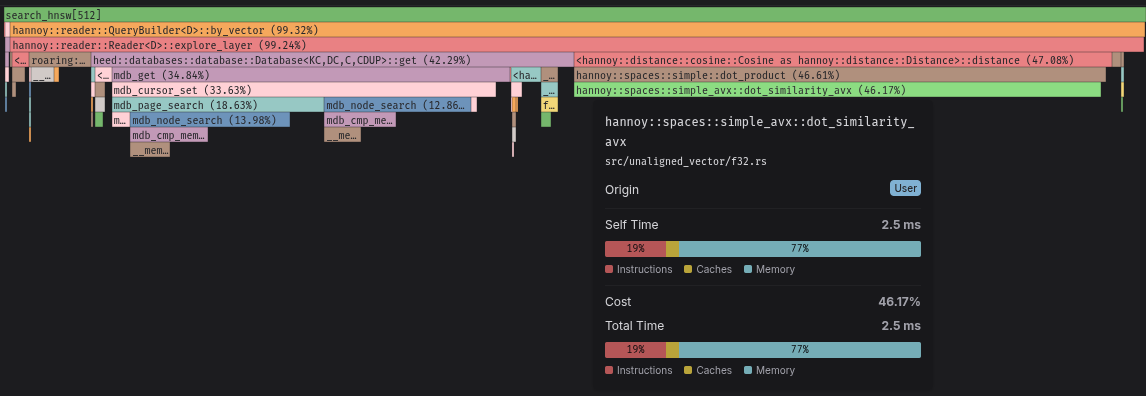
Task: Select the roaring frame
Action: point(60,60)
